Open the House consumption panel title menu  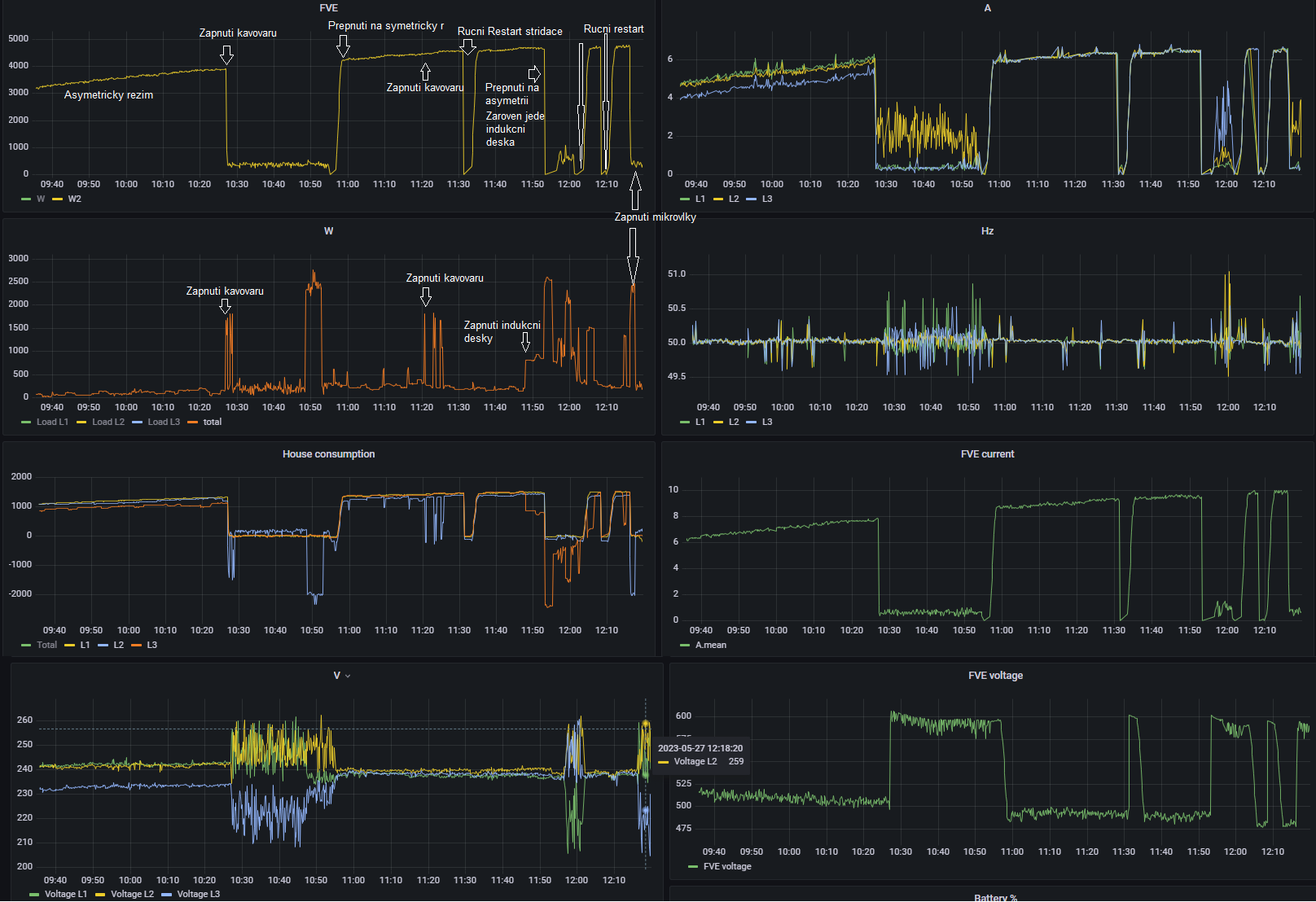328,454
